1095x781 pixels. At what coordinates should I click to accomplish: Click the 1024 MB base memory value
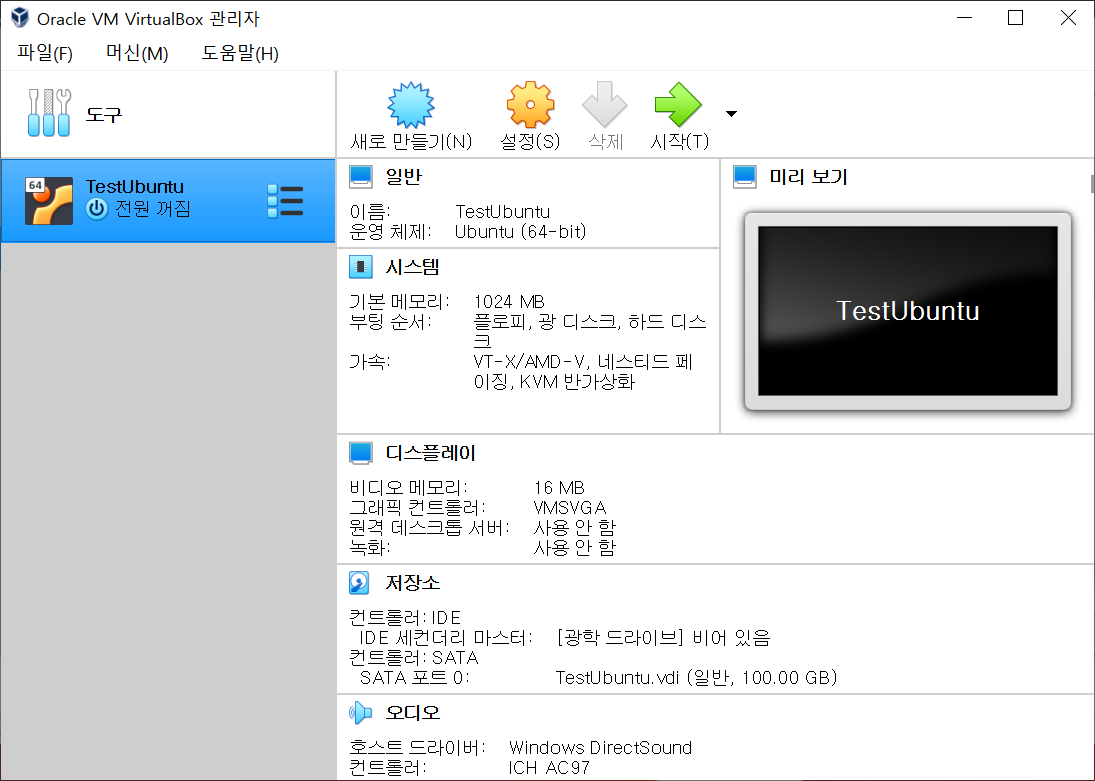coord(509,302)
